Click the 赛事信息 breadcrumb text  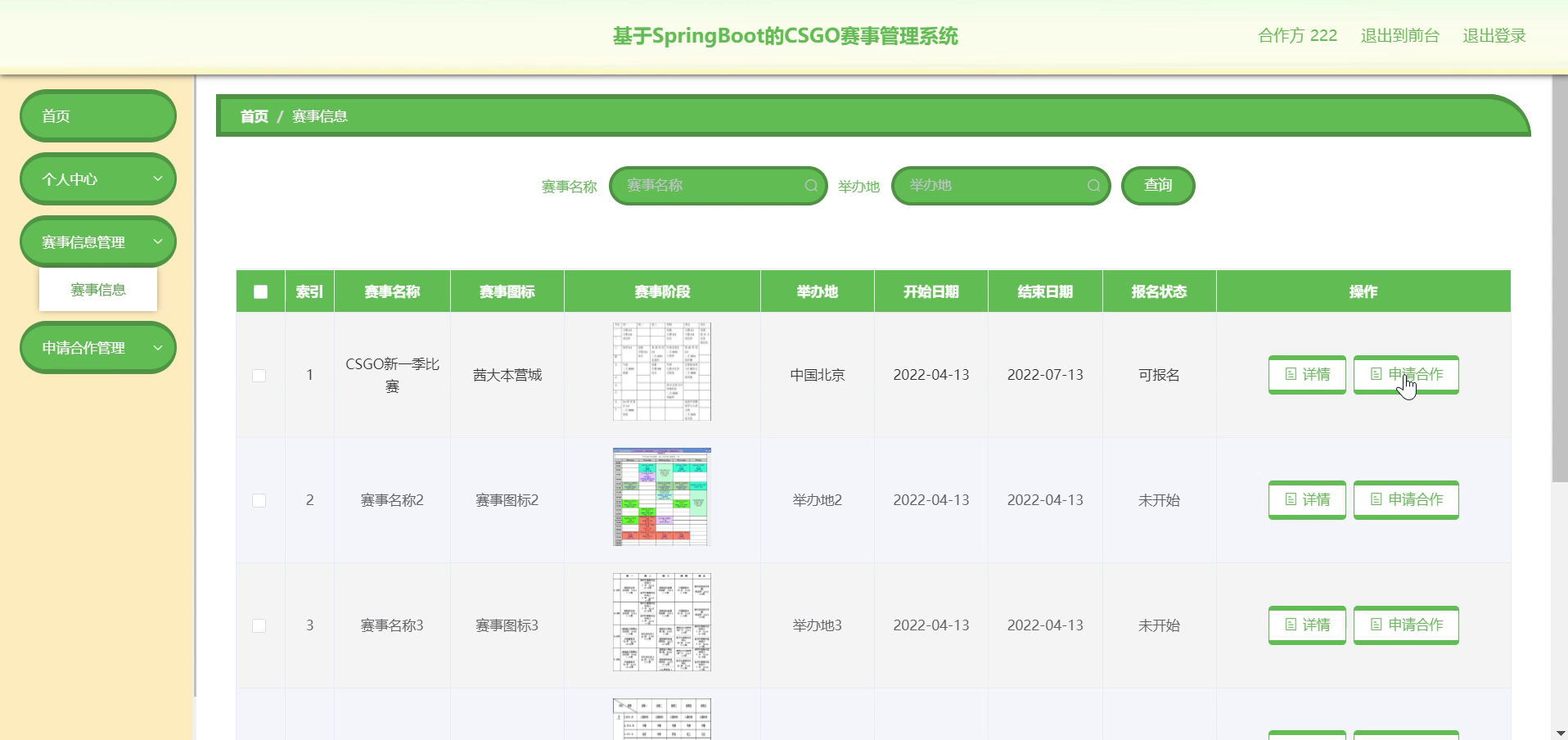[319, 116]
